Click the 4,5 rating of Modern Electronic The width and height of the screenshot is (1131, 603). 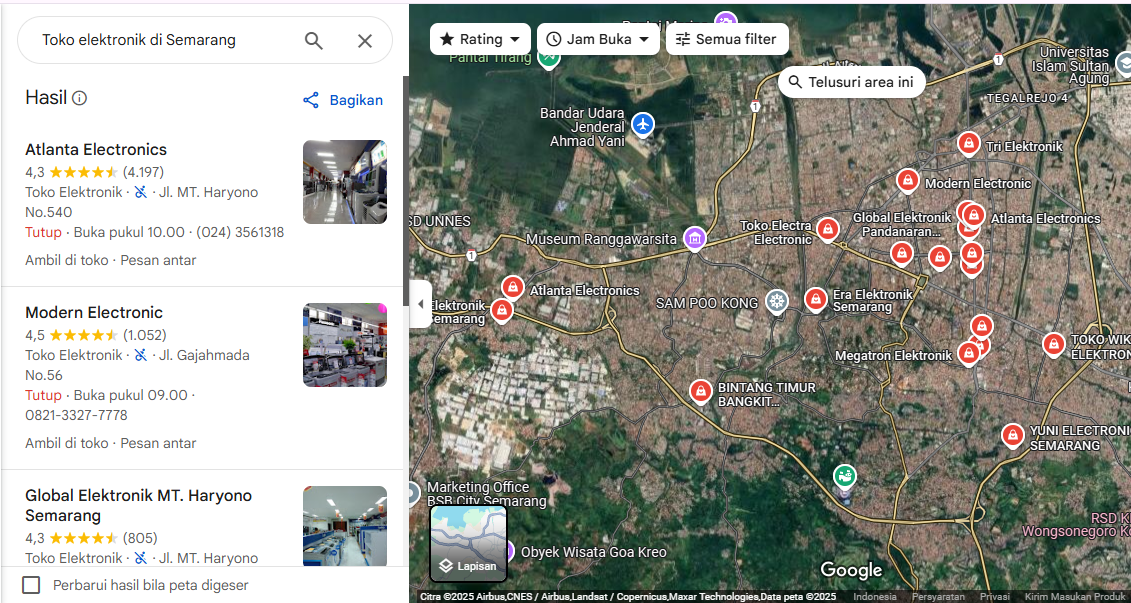click(x=35, y=335)
